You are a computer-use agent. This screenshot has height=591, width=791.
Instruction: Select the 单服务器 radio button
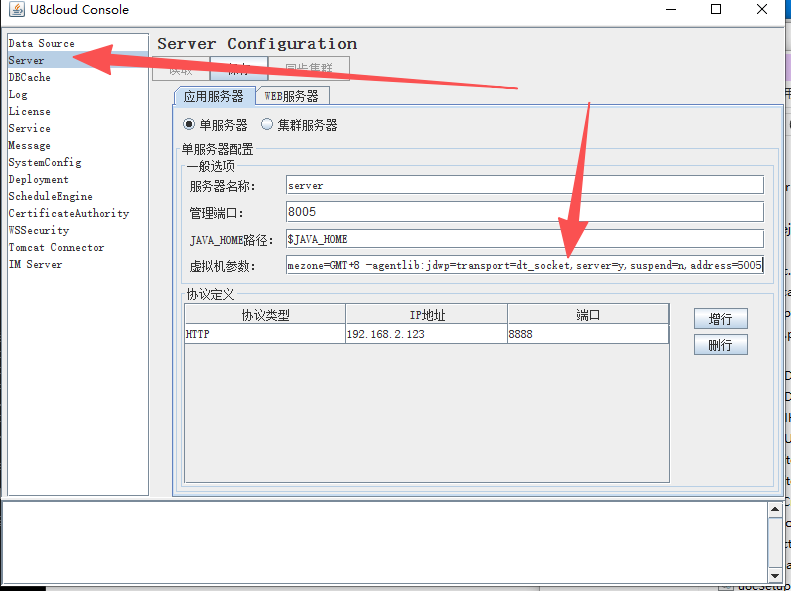[190, 125]
